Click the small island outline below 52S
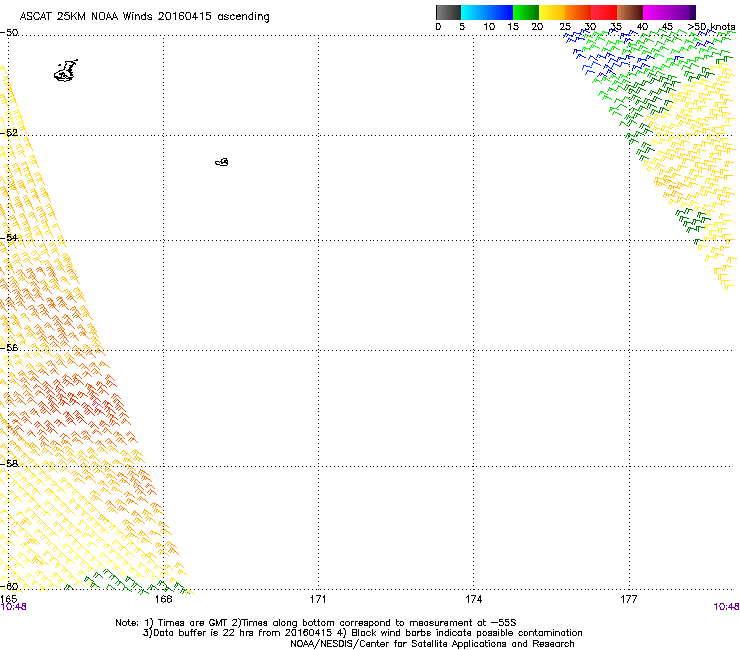Viewport: 740px width, 650px height. click(222, 162)
